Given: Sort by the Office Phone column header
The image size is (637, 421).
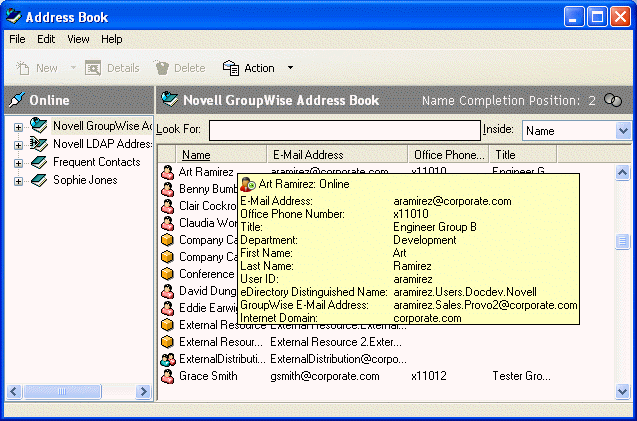Looking at the screenshot, I should (x=448, y=155).
